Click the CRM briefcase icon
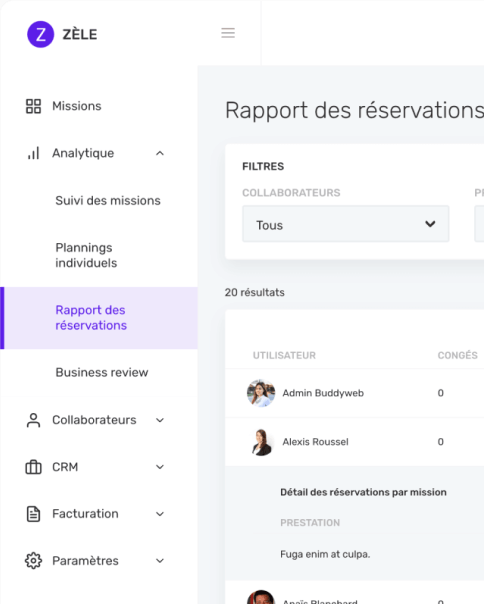 34,467
